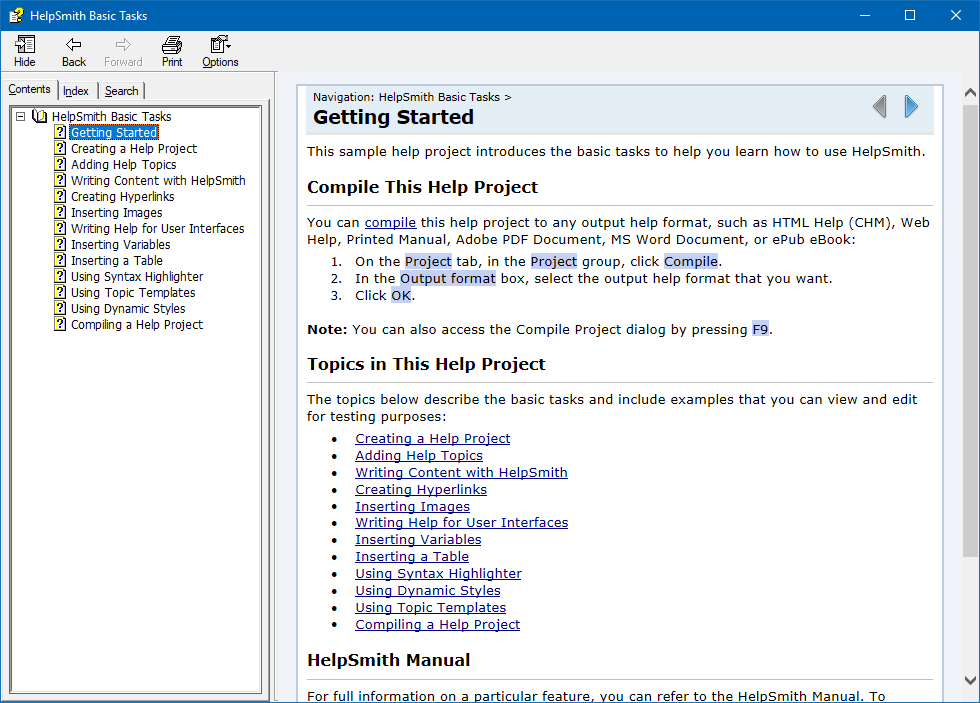980x703 pixels.
Task: Click the Compile This Help Project heading
Action: [422, 187]
